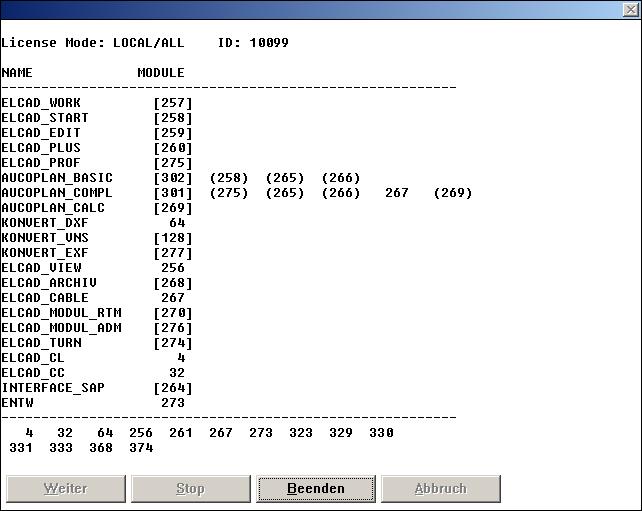Click number 374 in the summary list
Screen dimensions: 642x511
click(141, 448)
